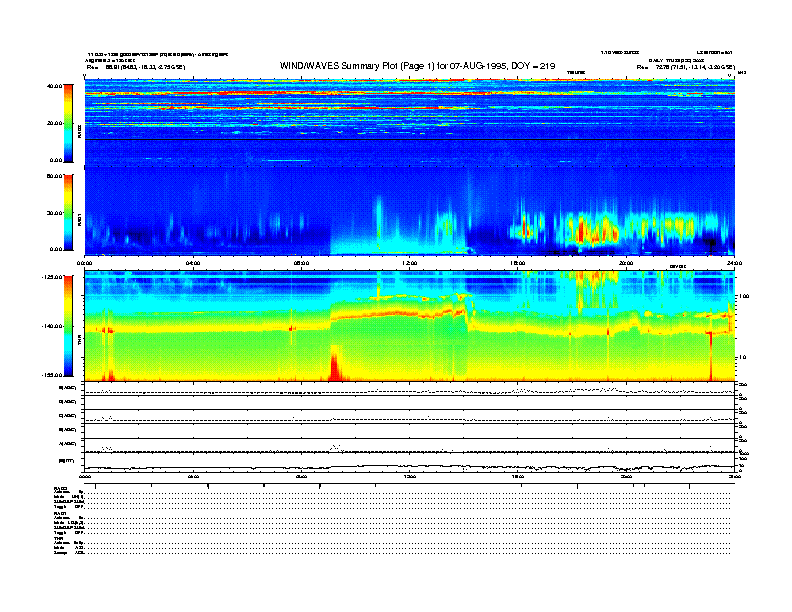Click the 20.00 label on RAD2 color bar
Image resolution: width=792 pixels, height=612 pixels.
[54, 123]
